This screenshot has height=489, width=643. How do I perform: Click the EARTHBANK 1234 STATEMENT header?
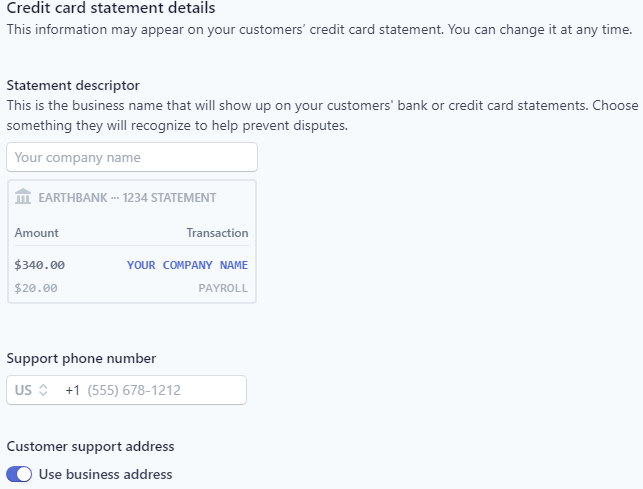[127, 198]
